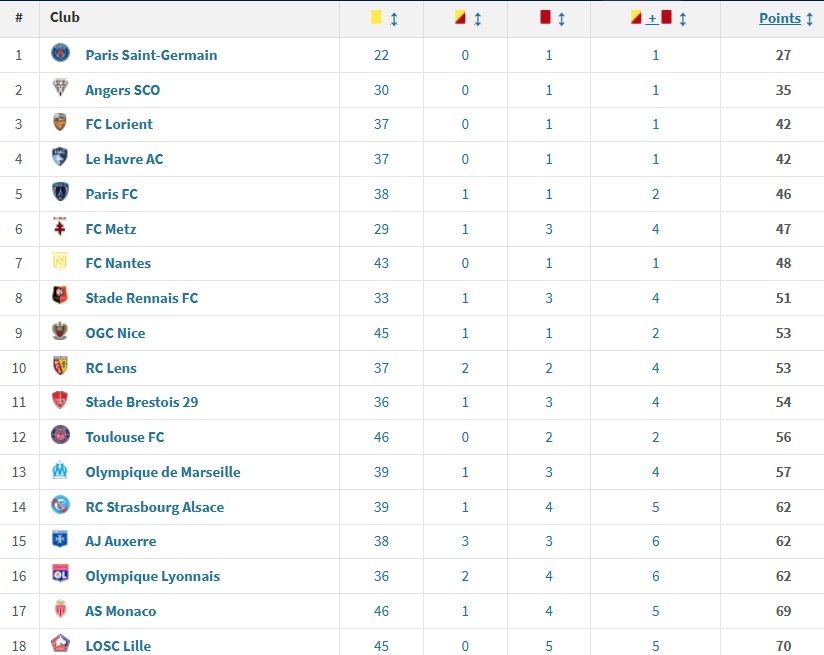Click the Club column header

click(x=65, y=17)
